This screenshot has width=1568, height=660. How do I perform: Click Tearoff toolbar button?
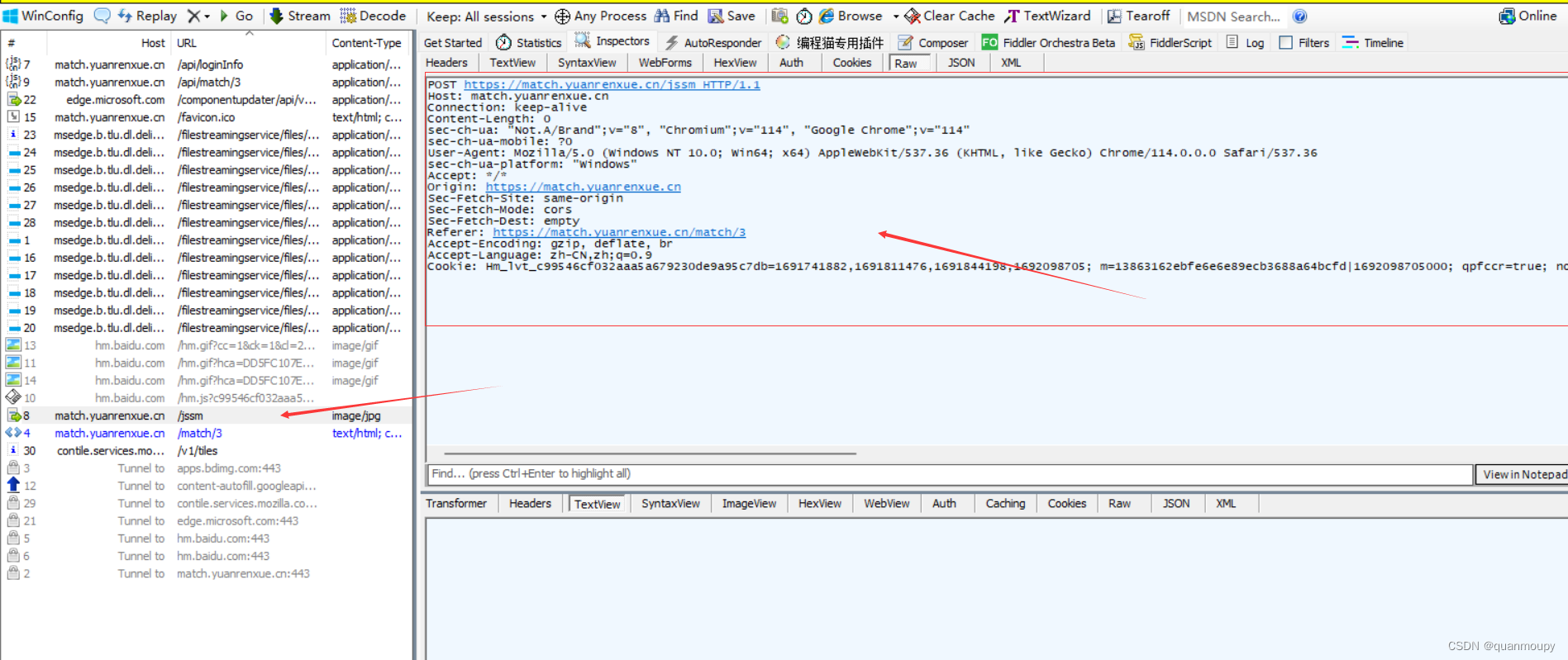pyautogui.click(x=1139, y=16)
